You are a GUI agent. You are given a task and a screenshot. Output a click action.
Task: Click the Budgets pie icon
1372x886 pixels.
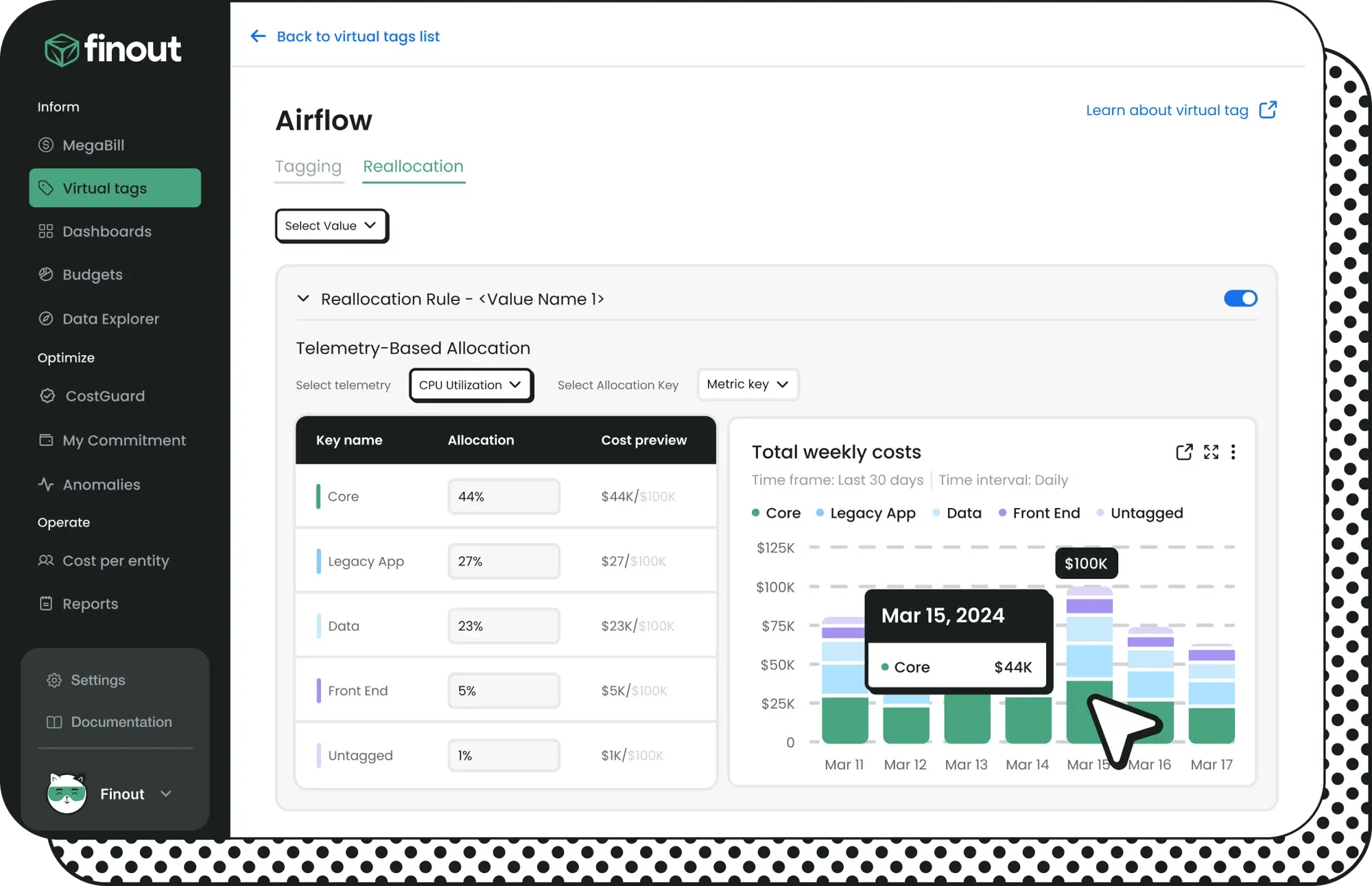[46, 274]
